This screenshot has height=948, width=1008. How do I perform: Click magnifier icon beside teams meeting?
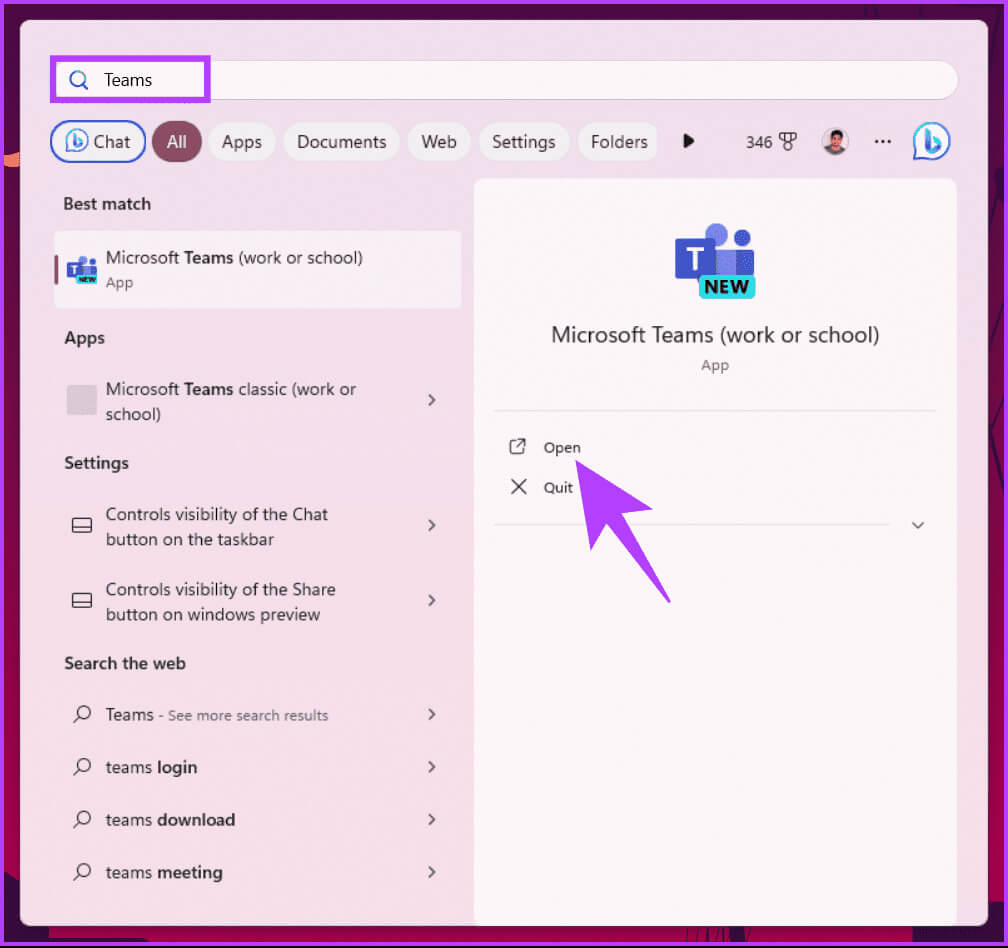click(x=82, y=872)
